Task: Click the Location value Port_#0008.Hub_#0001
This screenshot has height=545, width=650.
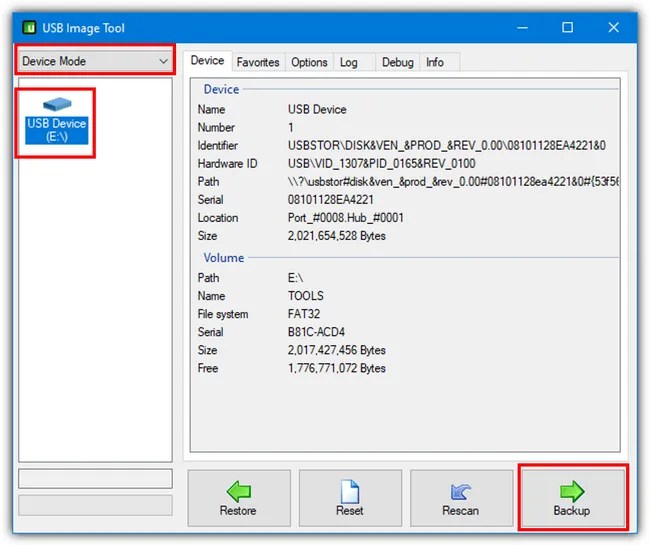Action: pos(345,218)
